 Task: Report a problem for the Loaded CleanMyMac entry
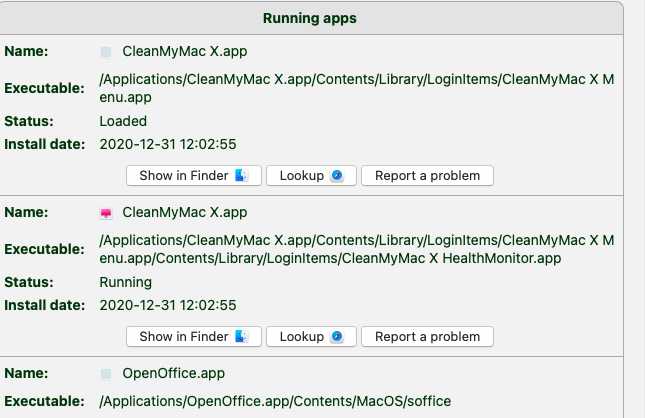[427, 175]
